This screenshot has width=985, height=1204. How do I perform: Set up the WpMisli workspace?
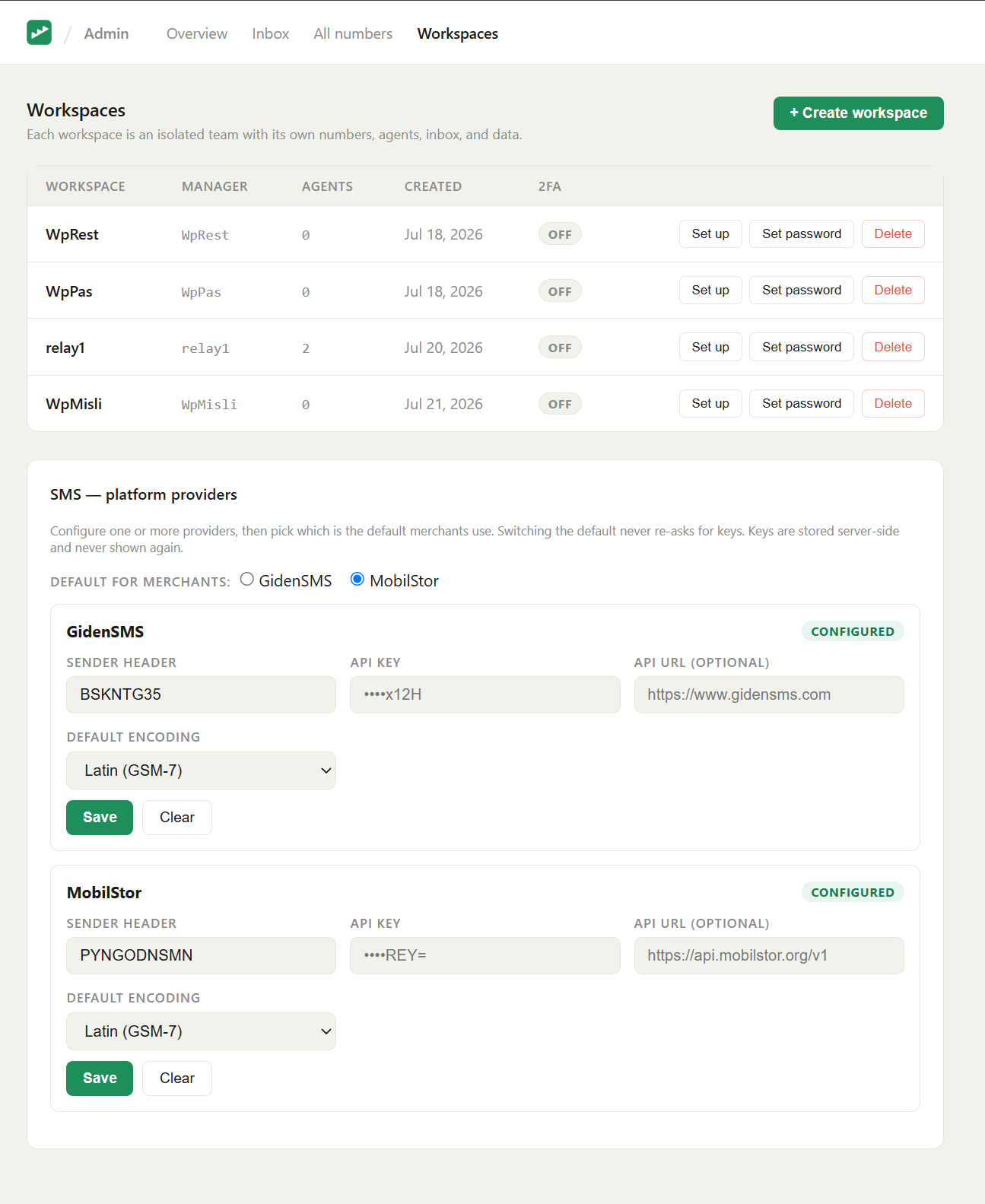pyautogui.click(x=710, y=403)
